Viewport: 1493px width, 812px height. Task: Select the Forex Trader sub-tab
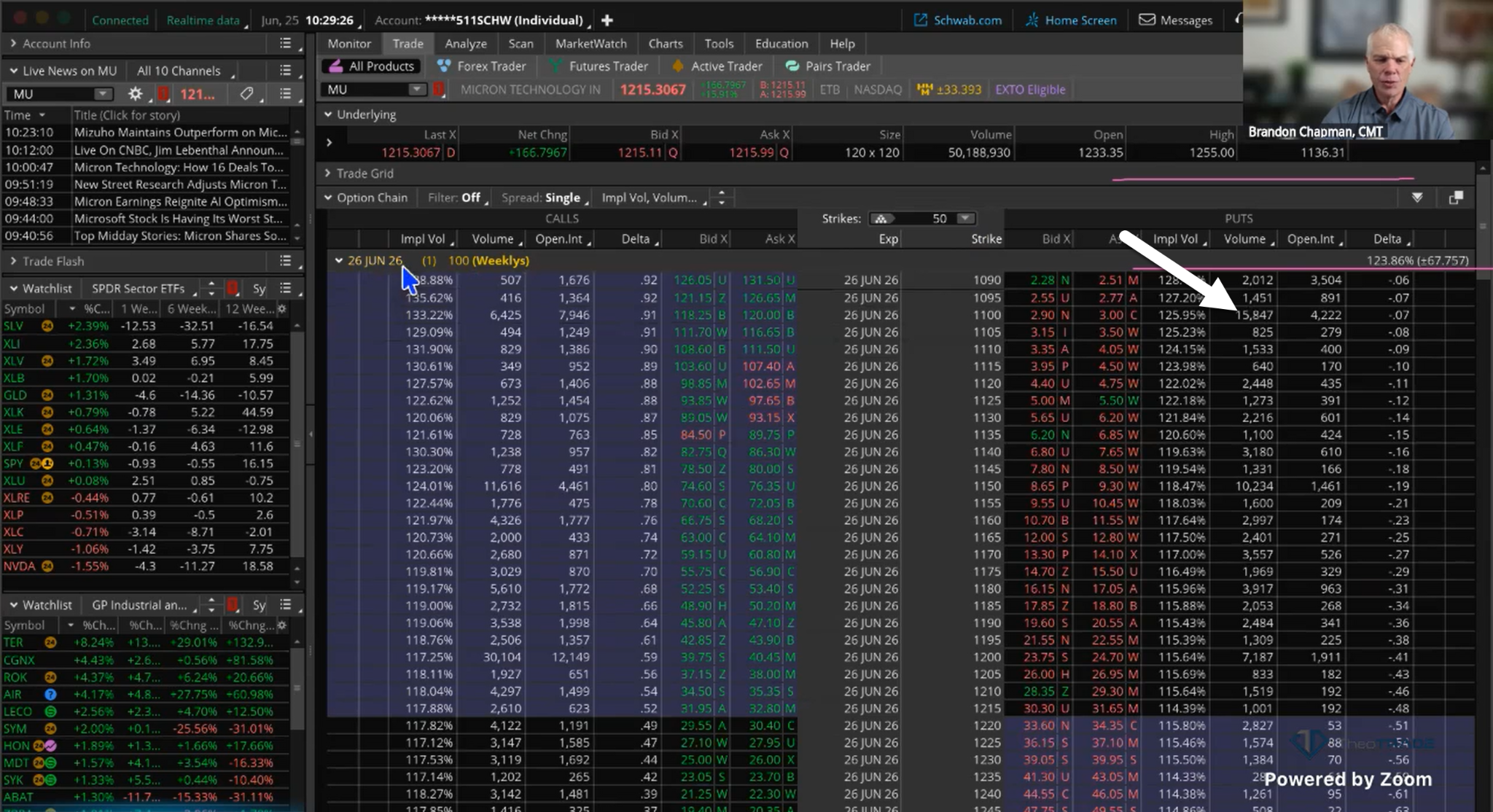click(x=481, y=66)
